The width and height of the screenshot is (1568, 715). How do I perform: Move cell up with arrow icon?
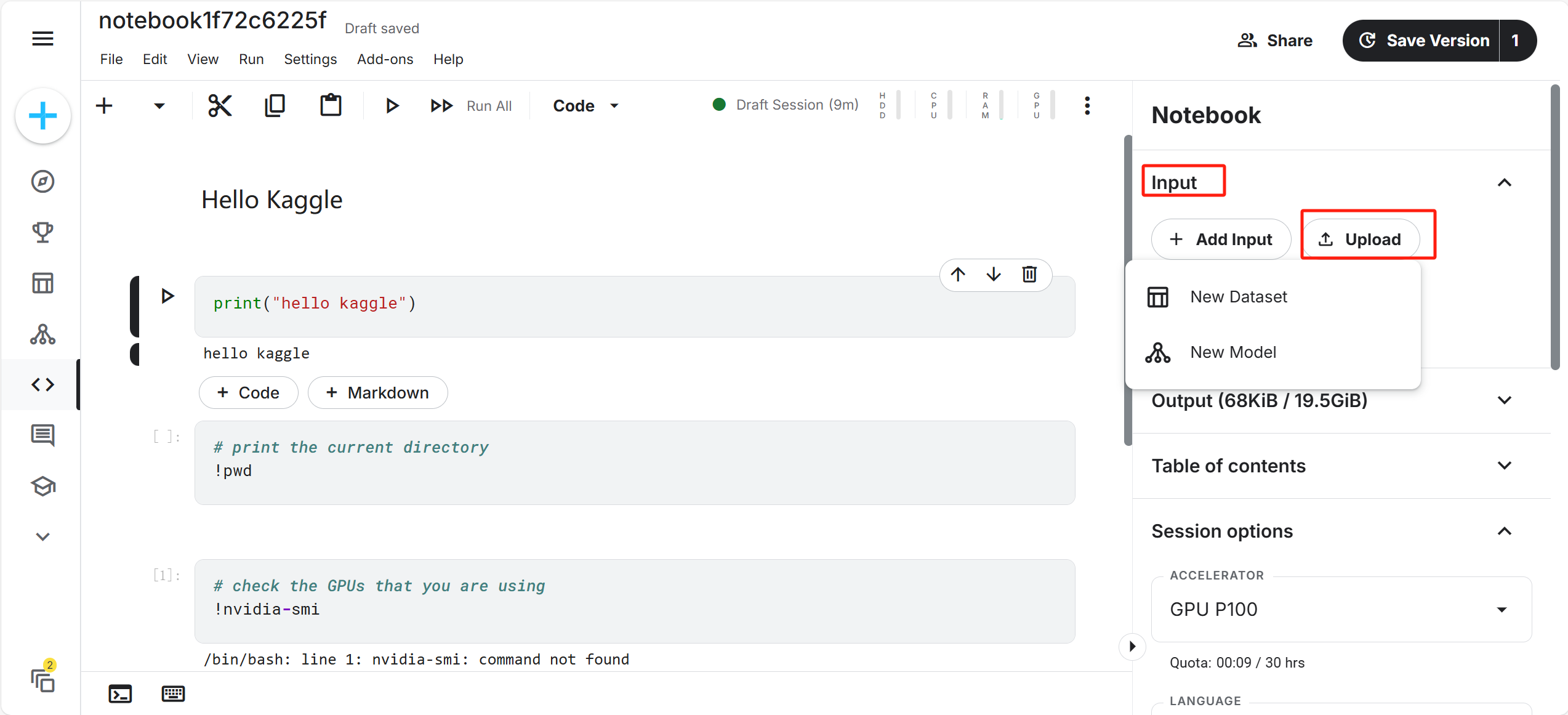(x=958, y=275)
